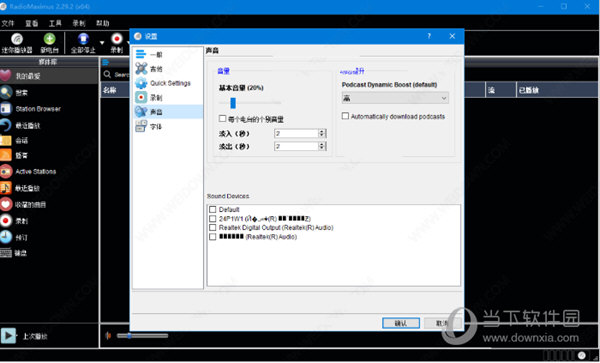Open the record item in the left sidebar
Image resolution: width=600 pixels, height=363 pixels.
point(49,221)
